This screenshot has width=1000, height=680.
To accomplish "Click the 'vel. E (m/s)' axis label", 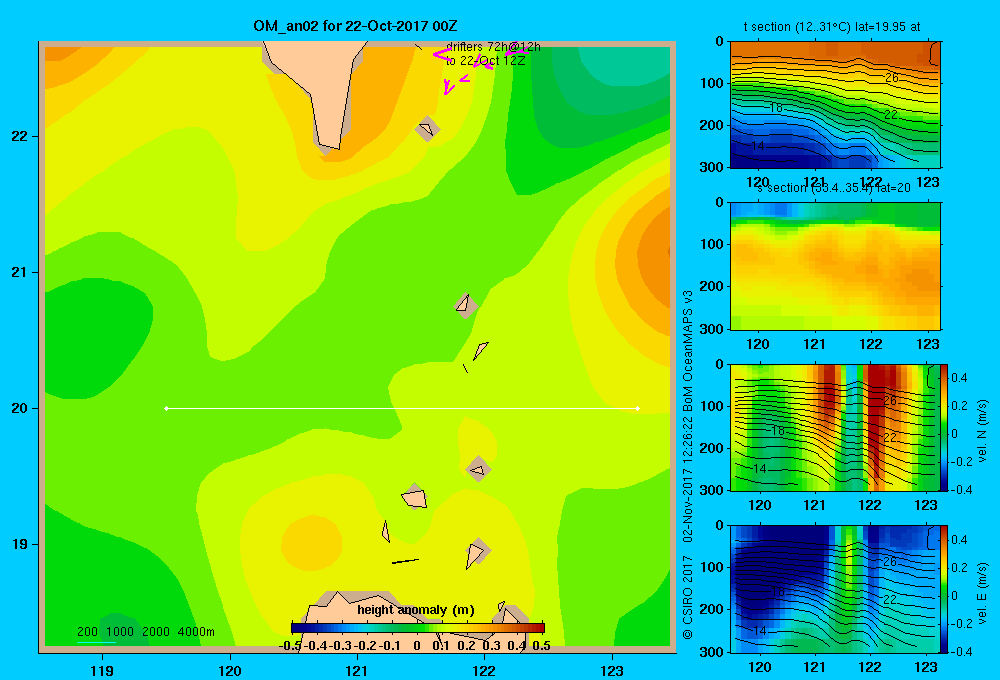I will 983,593.
